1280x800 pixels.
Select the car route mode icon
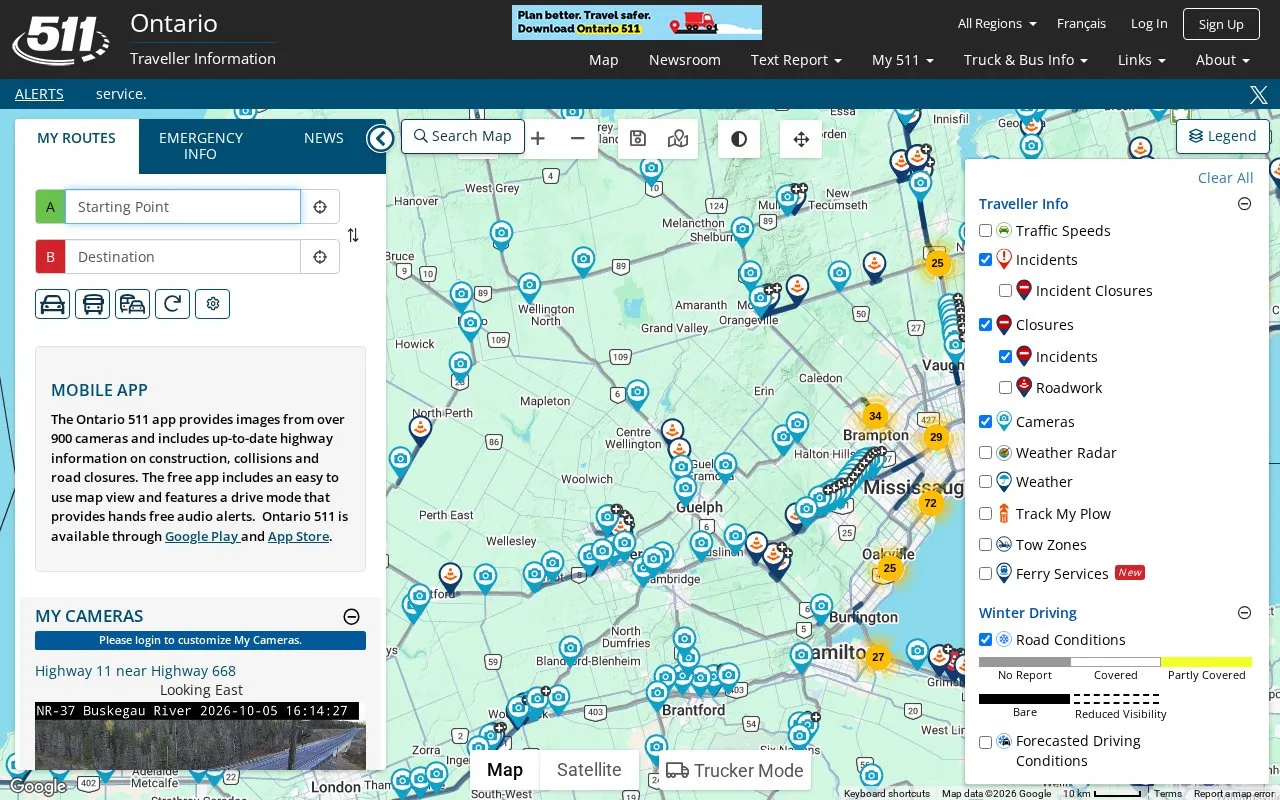tap(53, 304)
